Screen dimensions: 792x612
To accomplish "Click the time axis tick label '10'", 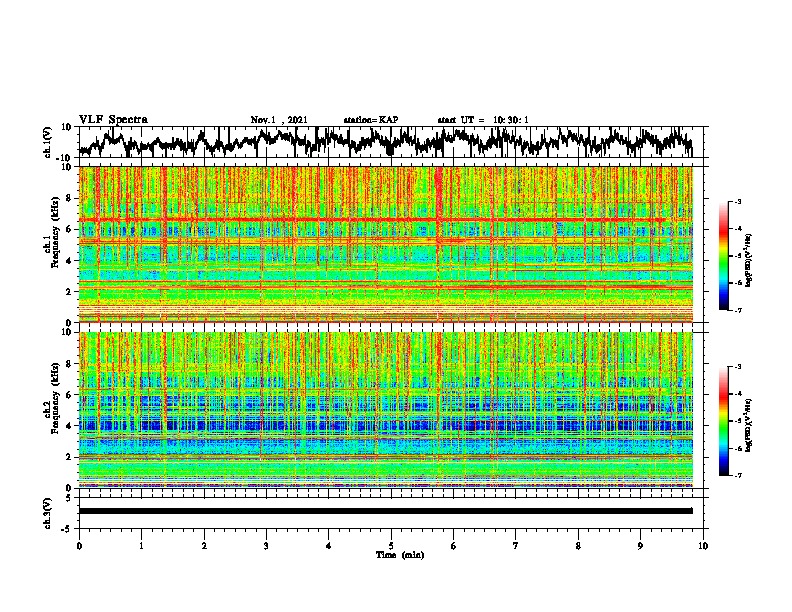I will [703, 546].
